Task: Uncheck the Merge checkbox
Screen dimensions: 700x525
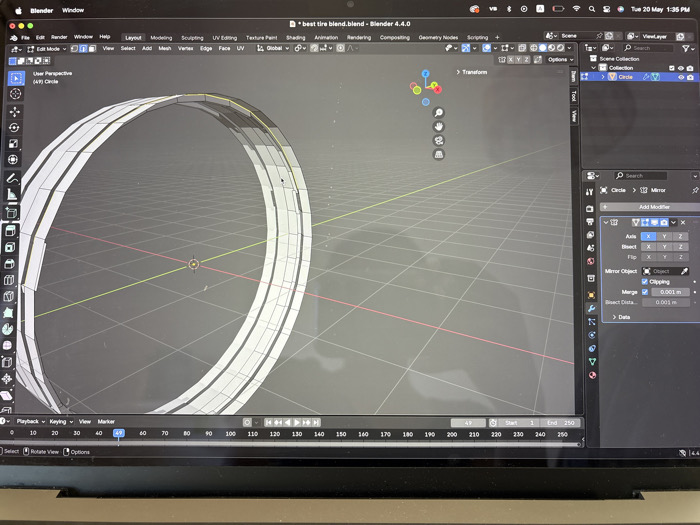Action: point(645,292)
